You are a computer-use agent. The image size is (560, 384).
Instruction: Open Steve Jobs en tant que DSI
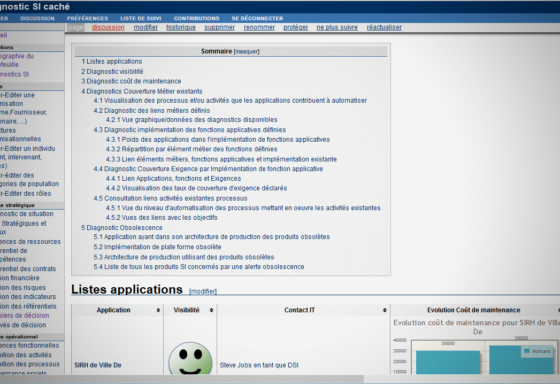pyautogui.click(x=259, y=365)
